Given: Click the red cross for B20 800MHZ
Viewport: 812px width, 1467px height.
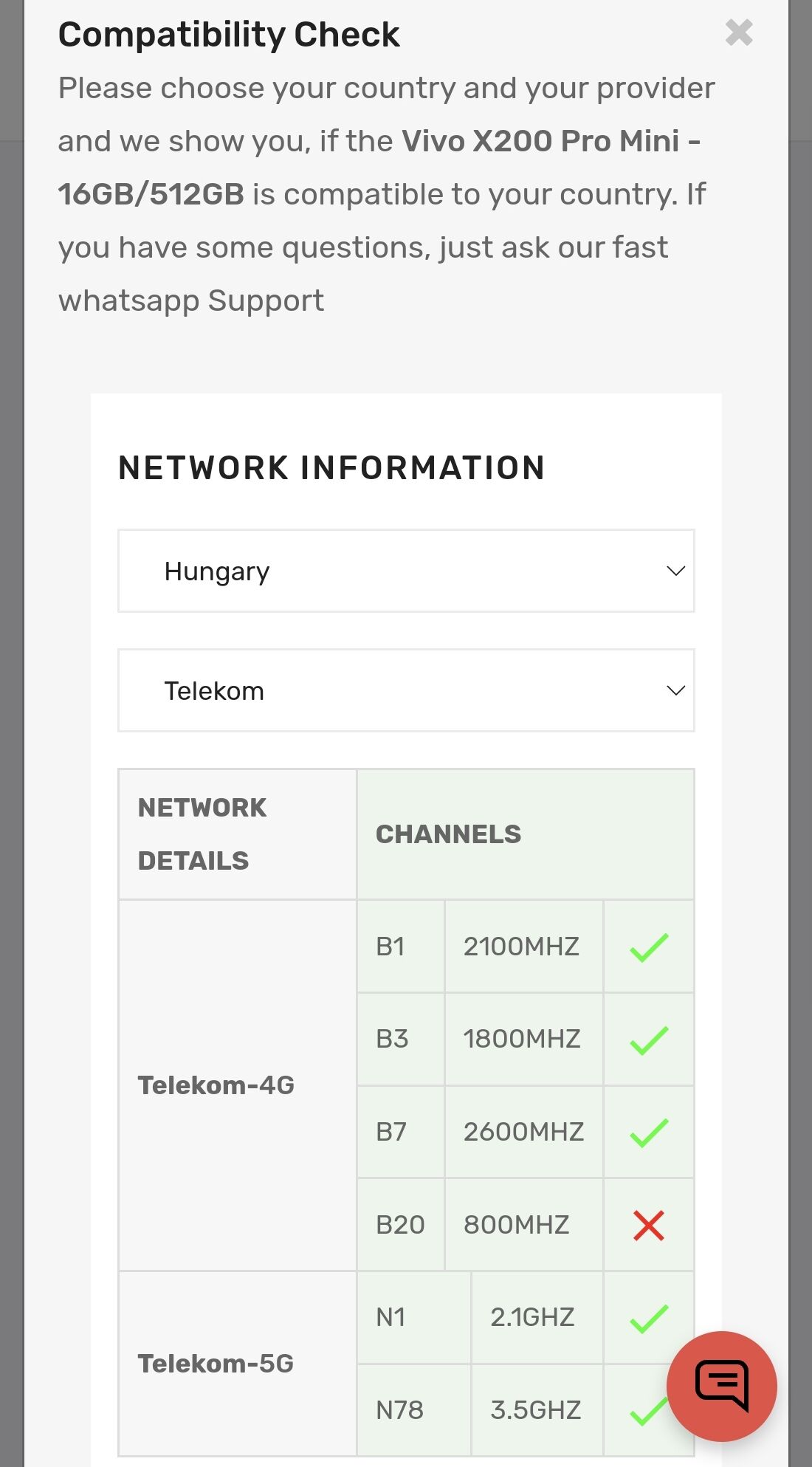Looking at the screenshot, I should click(x=649, y=1225).
